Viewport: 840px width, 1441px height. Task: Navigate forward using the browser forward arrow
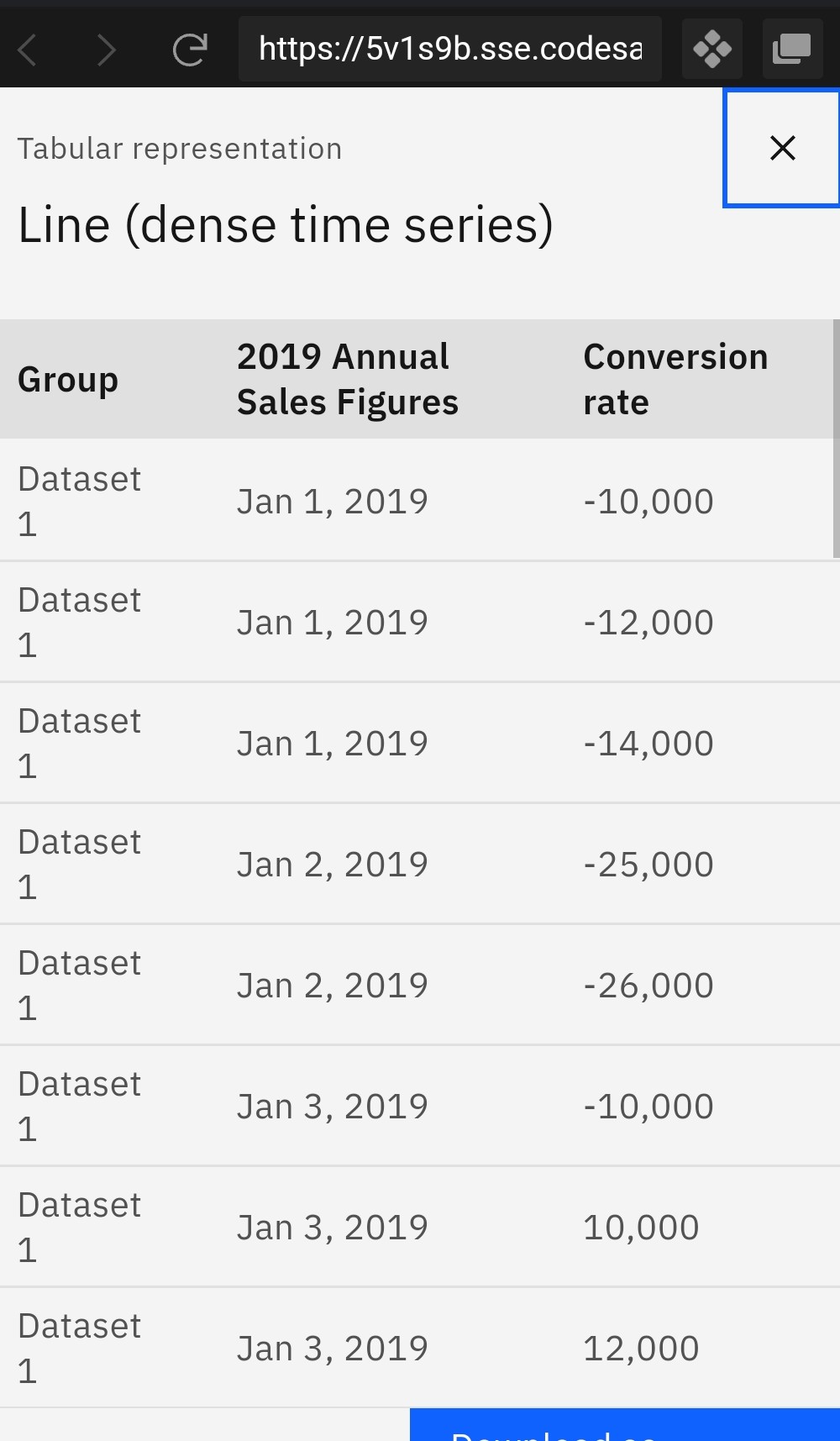click(x=106, y=49)
